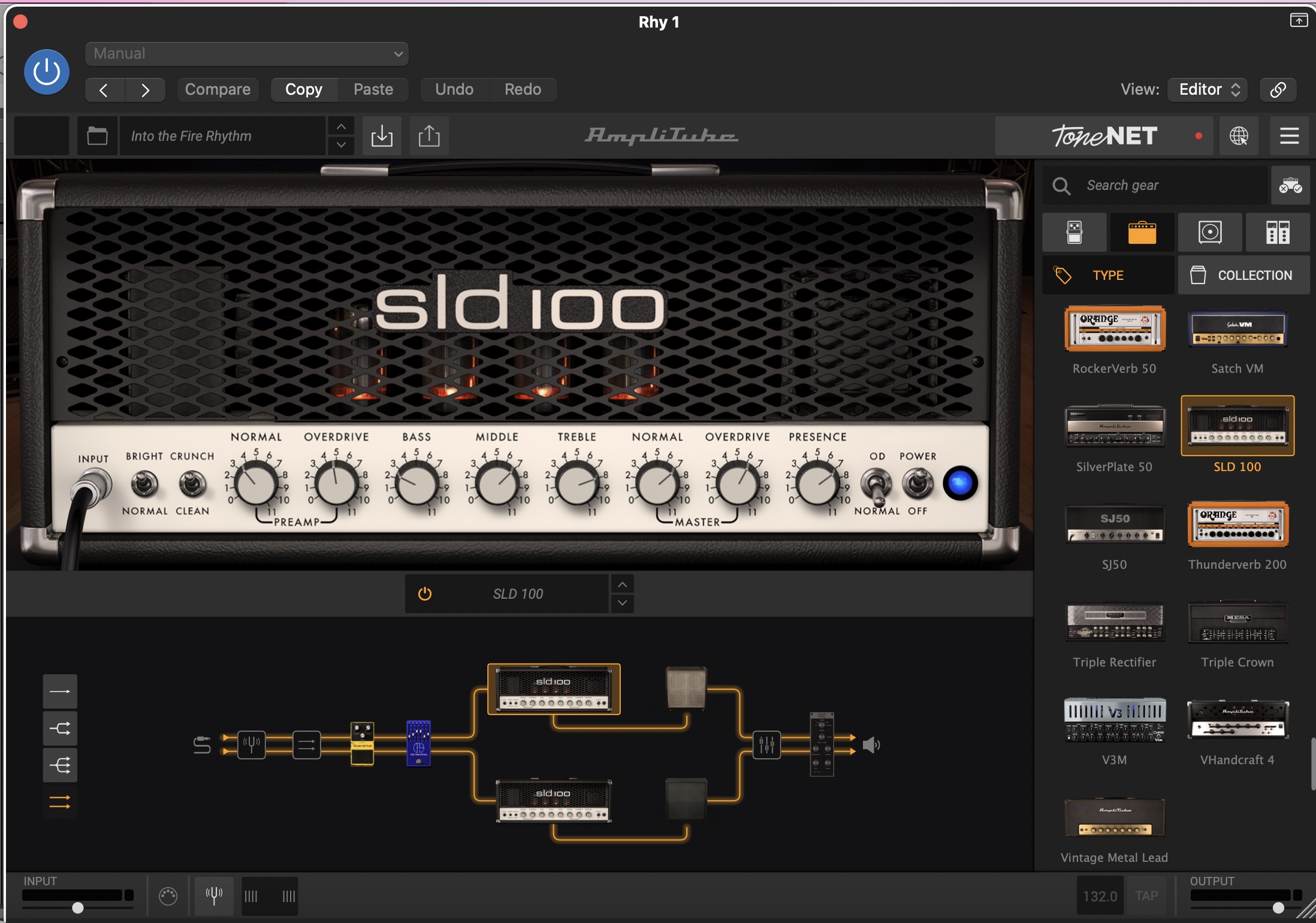1316x923 pixels.
Task: Select the Satch VM amp thumbnail
Action: (1237, 328)
